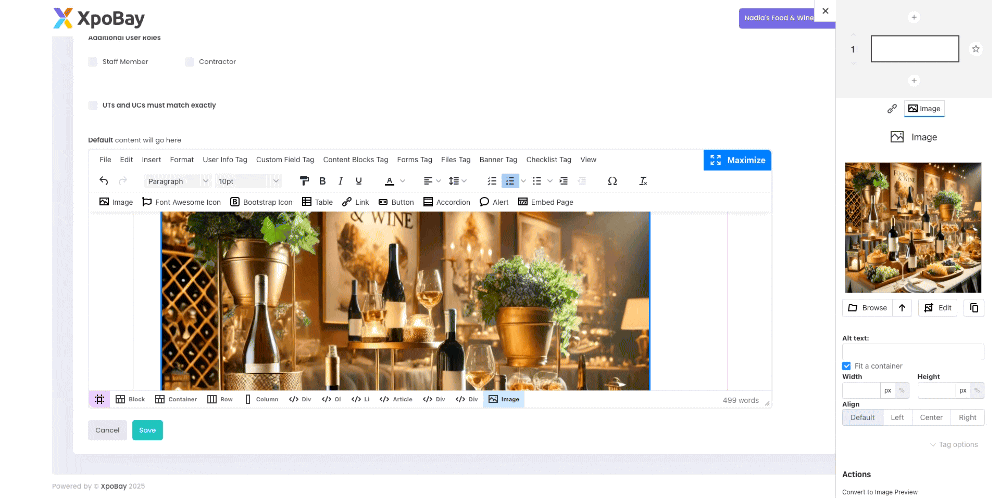Uncheck the Fit a container checkbox
The width and height of the screenshot is (1000, 498).
(x=847, y=366)
